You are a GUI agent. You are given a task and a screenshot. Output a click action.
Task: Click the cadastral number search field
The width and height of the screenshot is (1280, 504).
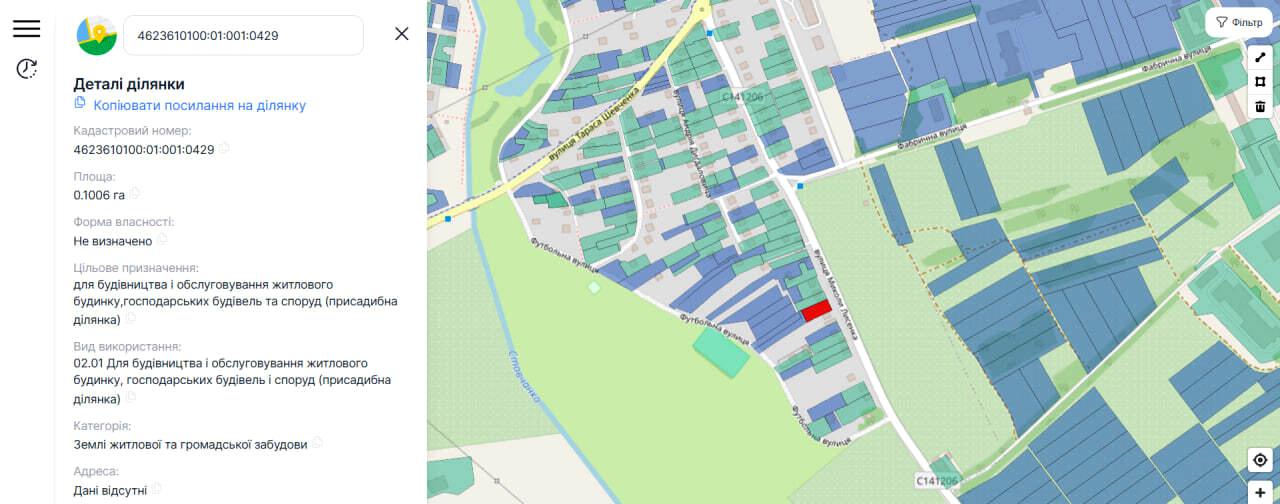coord(242,35)
